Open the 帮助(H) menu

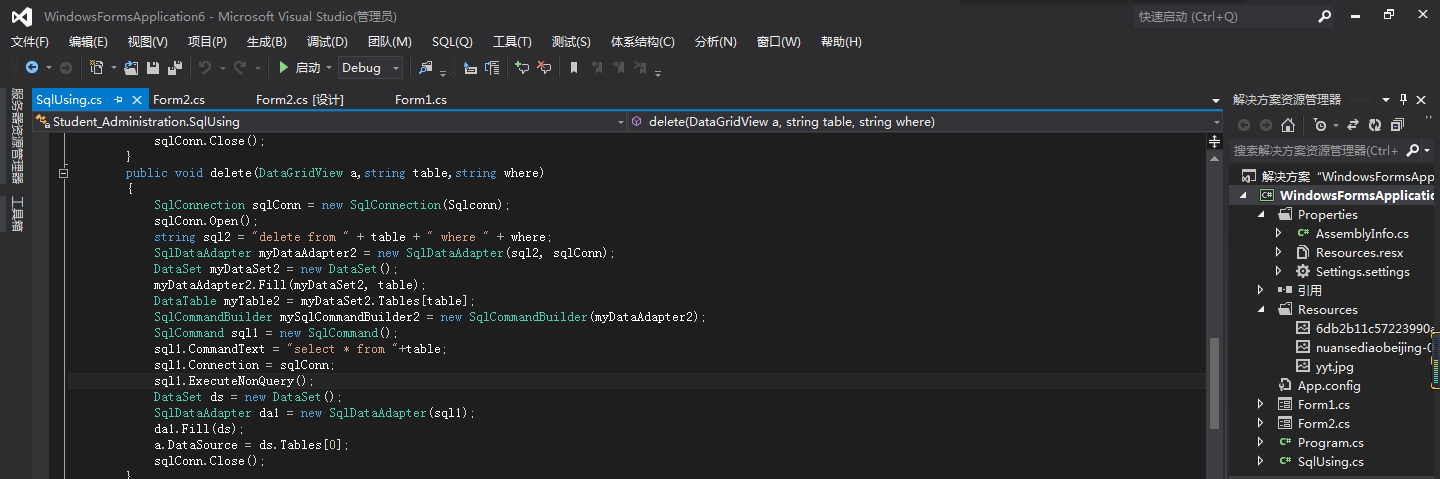click(x=841, y=41)
